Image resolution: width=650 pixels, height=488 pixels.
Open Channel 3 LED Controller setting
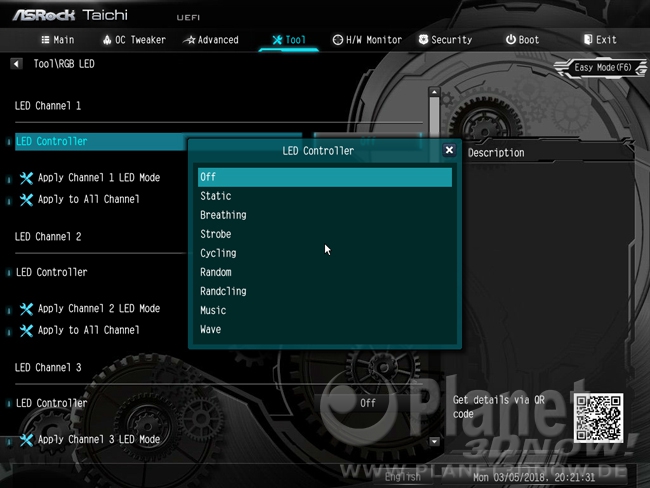tap(51, 403)
